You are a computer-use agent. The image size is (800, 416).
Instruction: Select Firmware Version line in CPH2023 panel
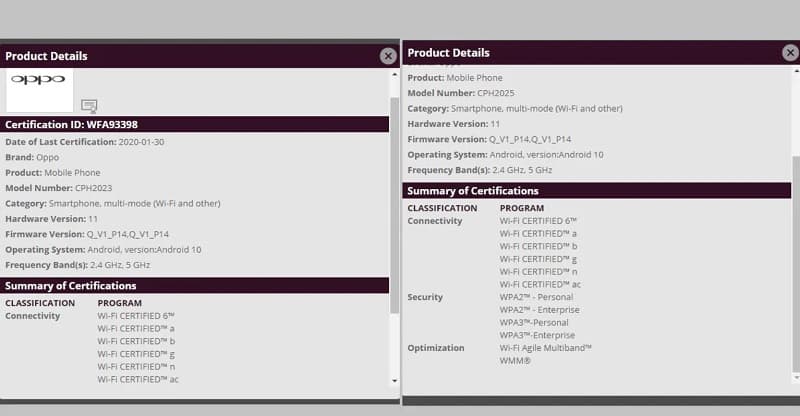click(x=87, y=234)
